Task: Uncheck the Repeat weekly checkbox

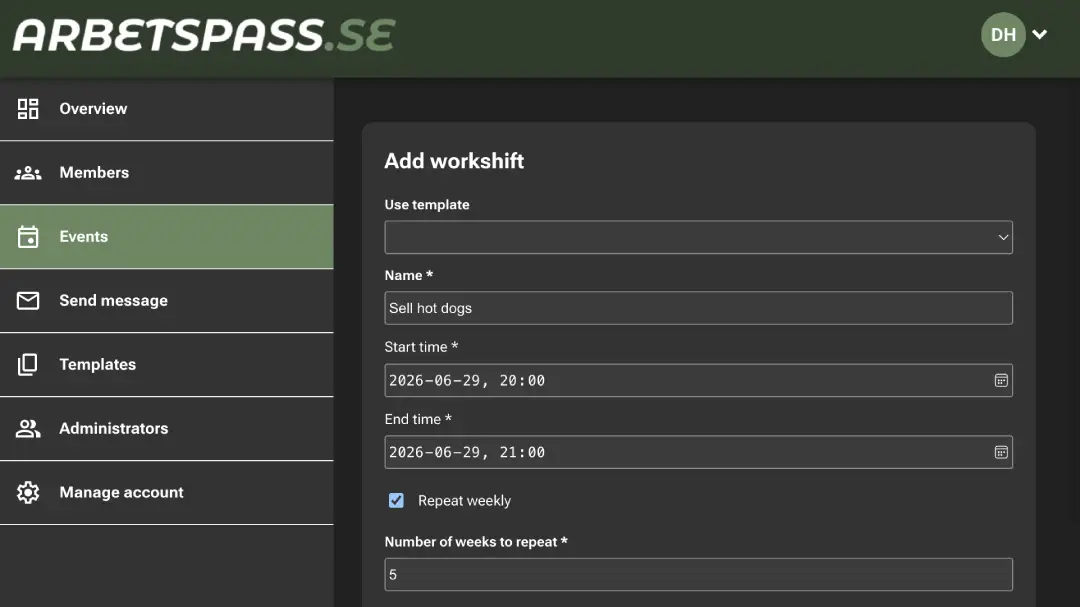Action: pyautogui.click(x=396, y=500)
